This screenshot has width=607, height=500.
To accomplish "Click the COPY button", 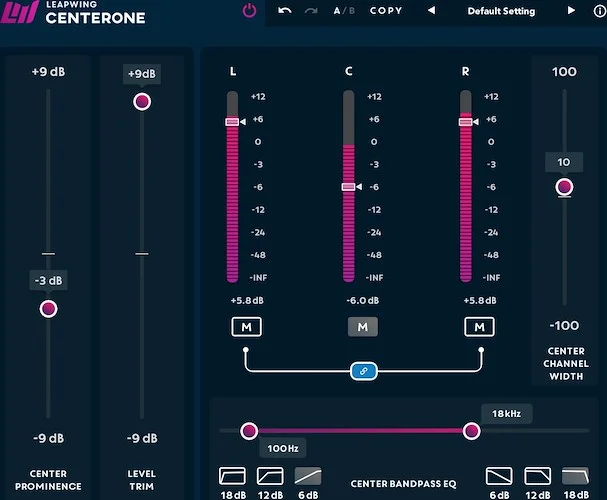I will (386, 11).
